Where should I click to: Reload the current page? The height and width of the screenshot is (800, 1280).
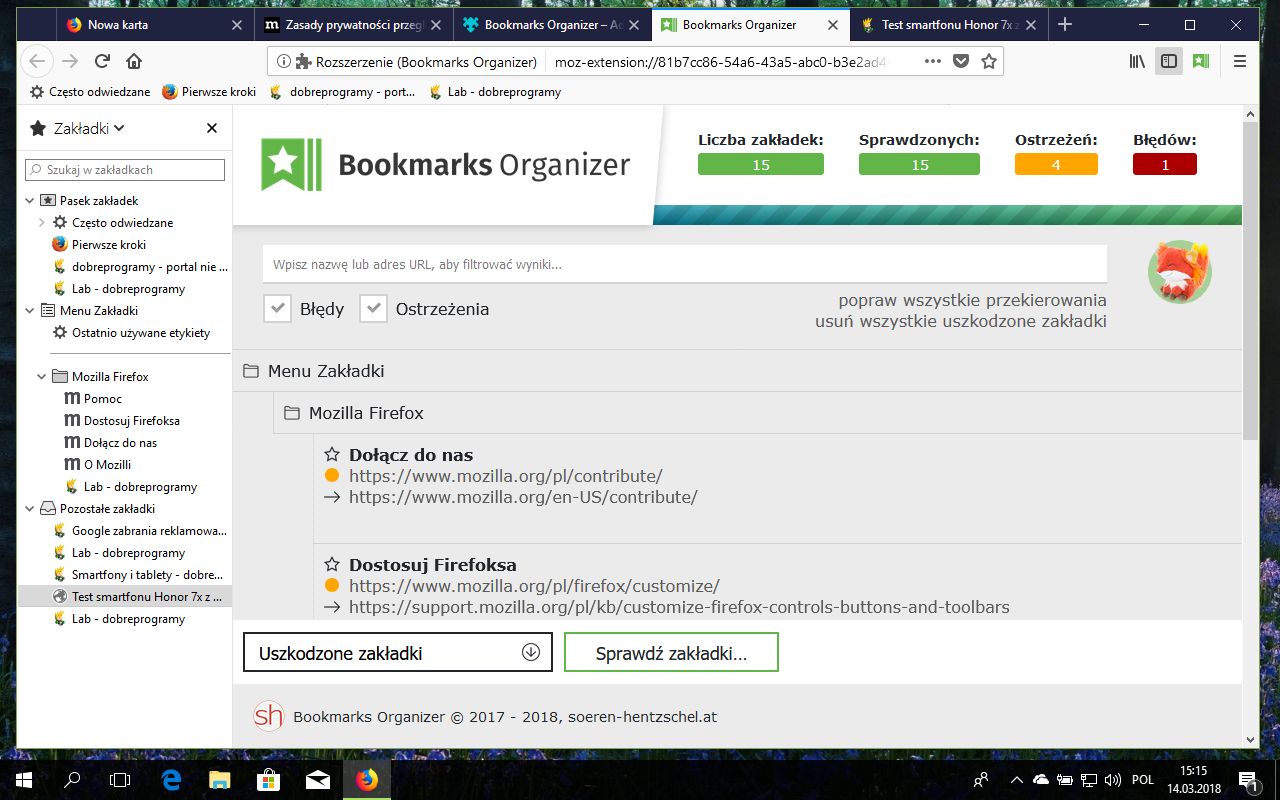point(102,61)
